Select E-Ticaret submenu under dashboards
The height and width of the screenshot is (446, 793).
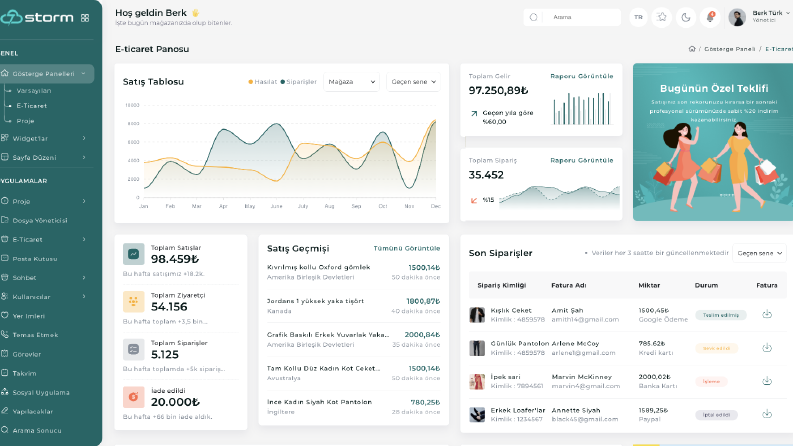click(x=31, y=106)
